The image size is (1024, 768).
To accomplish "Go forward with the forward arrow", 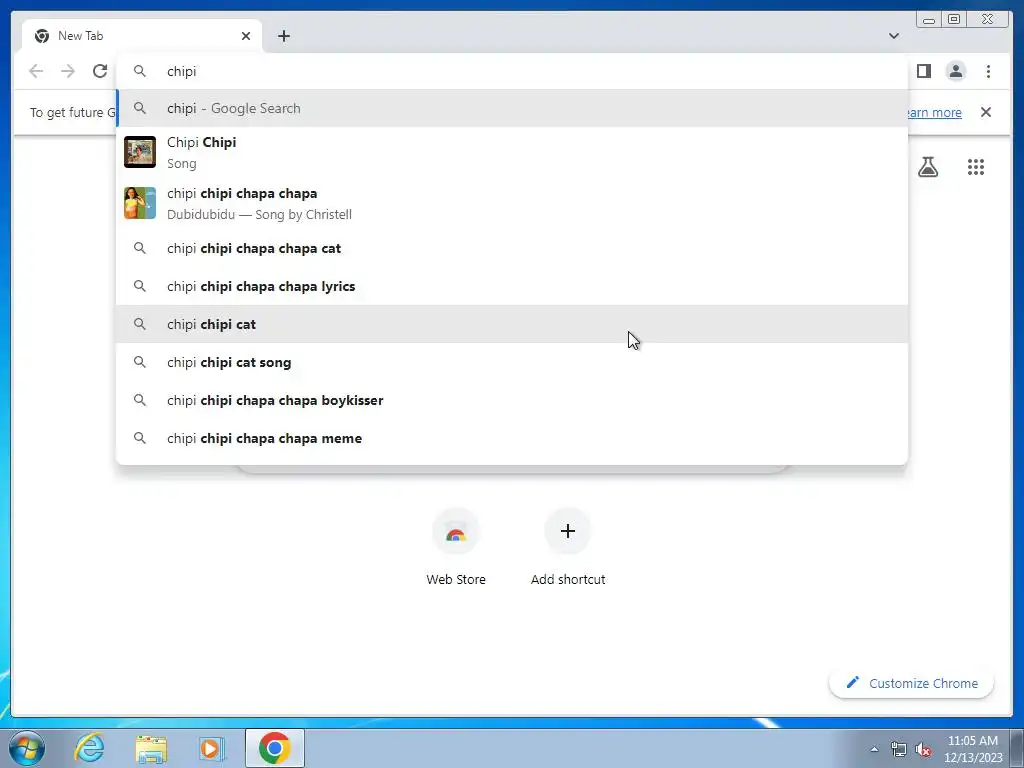I will (x=68, y=71).
